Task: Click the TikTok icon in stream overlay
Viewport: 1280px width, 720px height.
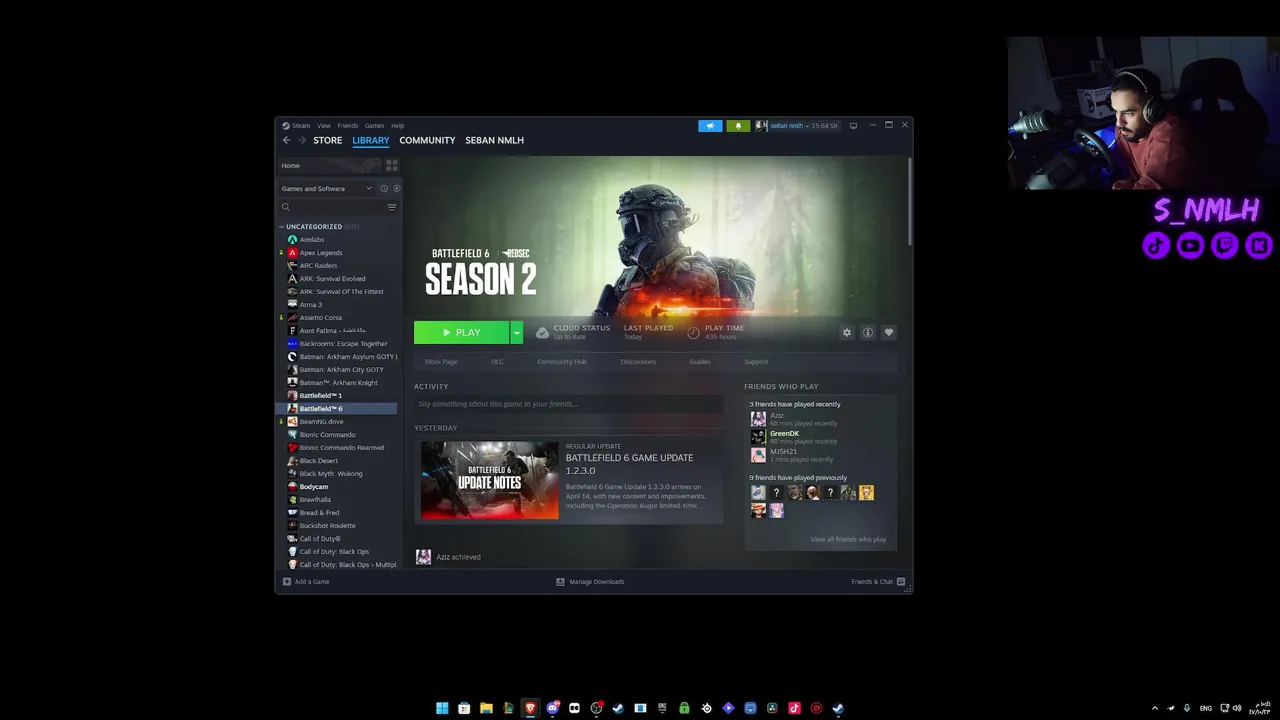Action: pos(1156,245)
